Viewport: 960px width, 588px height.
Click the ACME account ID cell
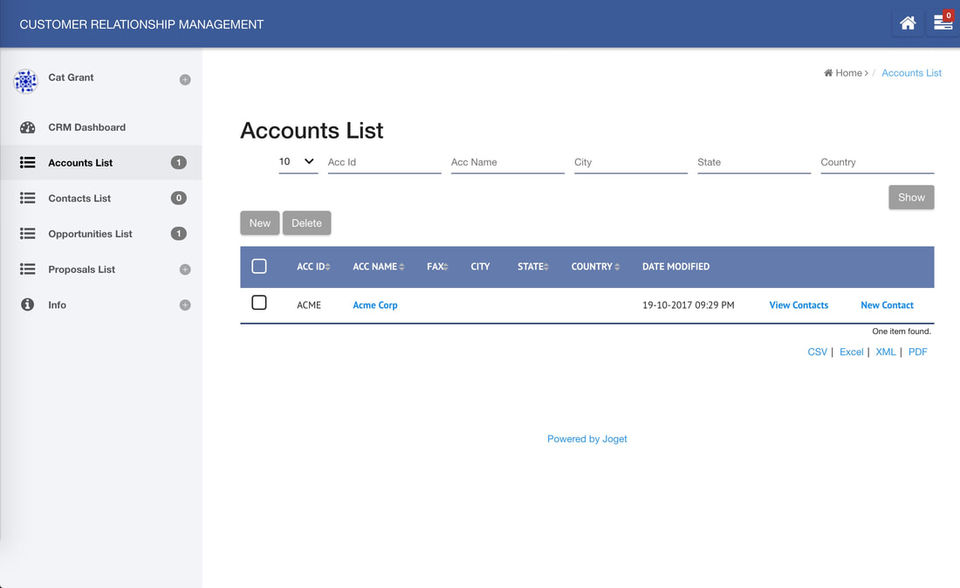(309, 305)
